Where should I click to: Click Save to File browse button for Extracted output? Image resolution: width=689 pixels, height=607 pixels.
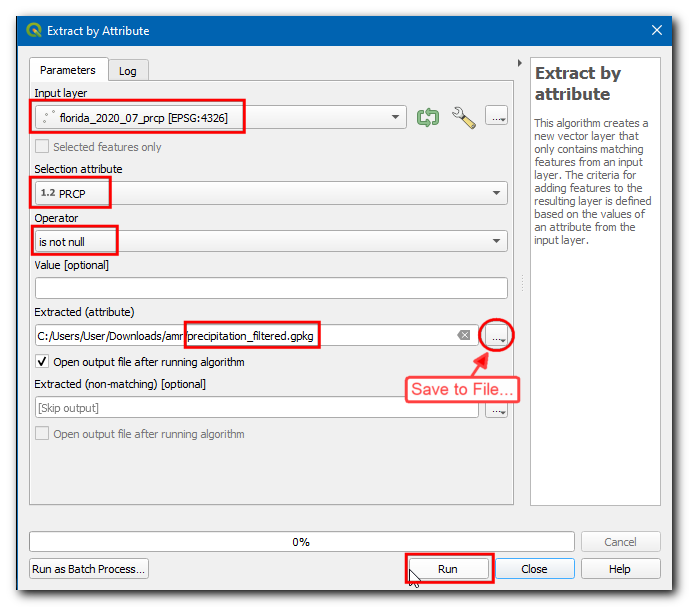tap(497, 337)
